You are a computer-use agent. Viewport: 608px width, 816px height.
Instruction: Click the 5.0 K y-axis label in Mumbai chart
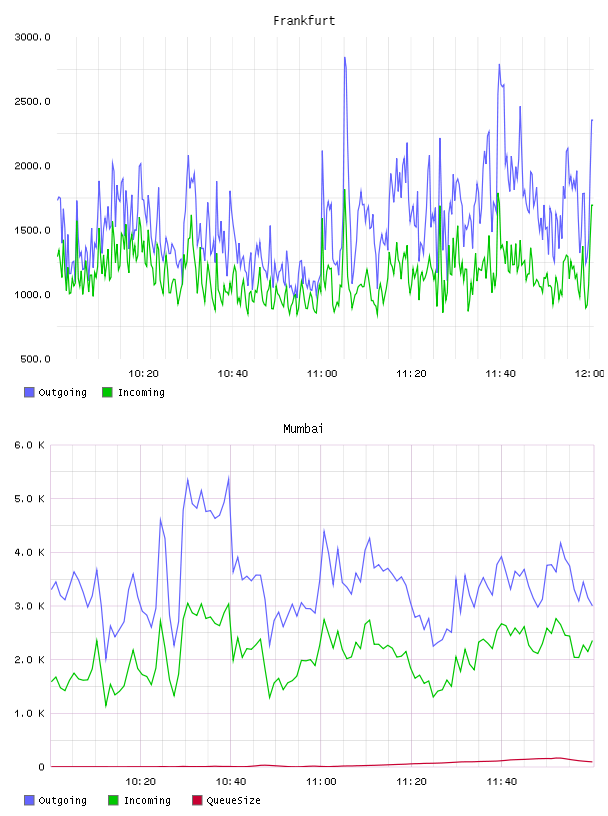pyautogui.click(x=29, y=499)
